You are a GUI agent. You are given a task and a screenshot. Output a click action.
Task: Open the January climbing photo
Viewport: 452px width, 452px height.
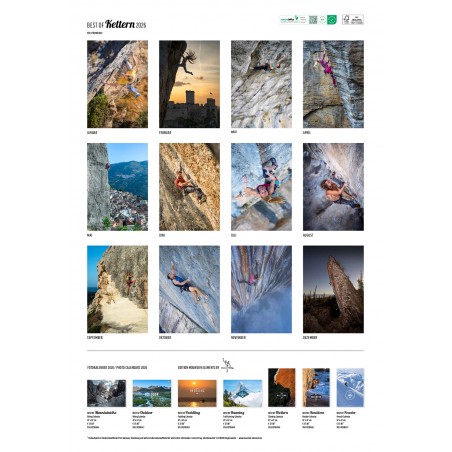[117, 84]
